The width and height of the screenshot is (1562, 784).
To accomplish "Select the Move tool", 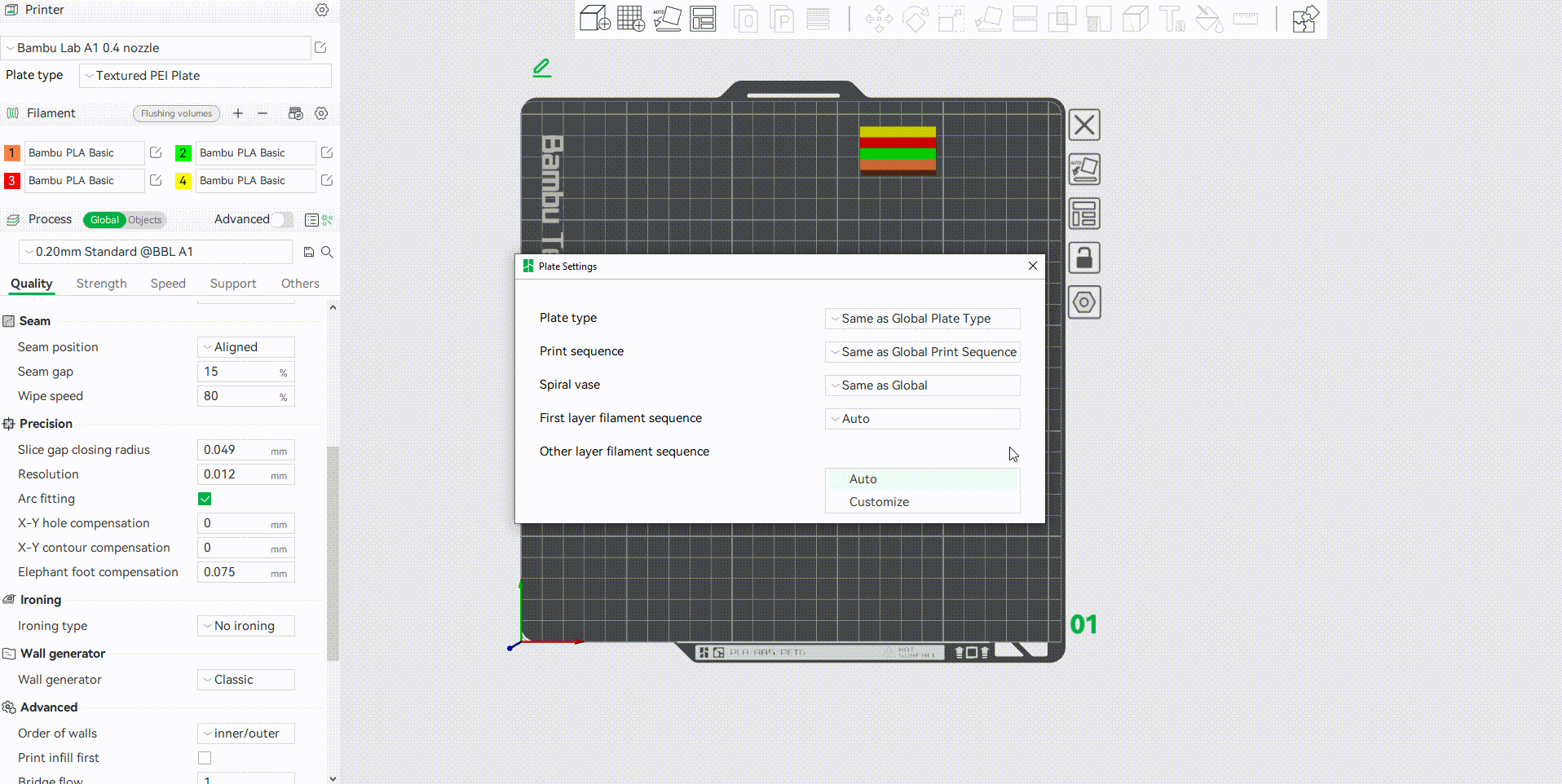I will pos(879,19).
